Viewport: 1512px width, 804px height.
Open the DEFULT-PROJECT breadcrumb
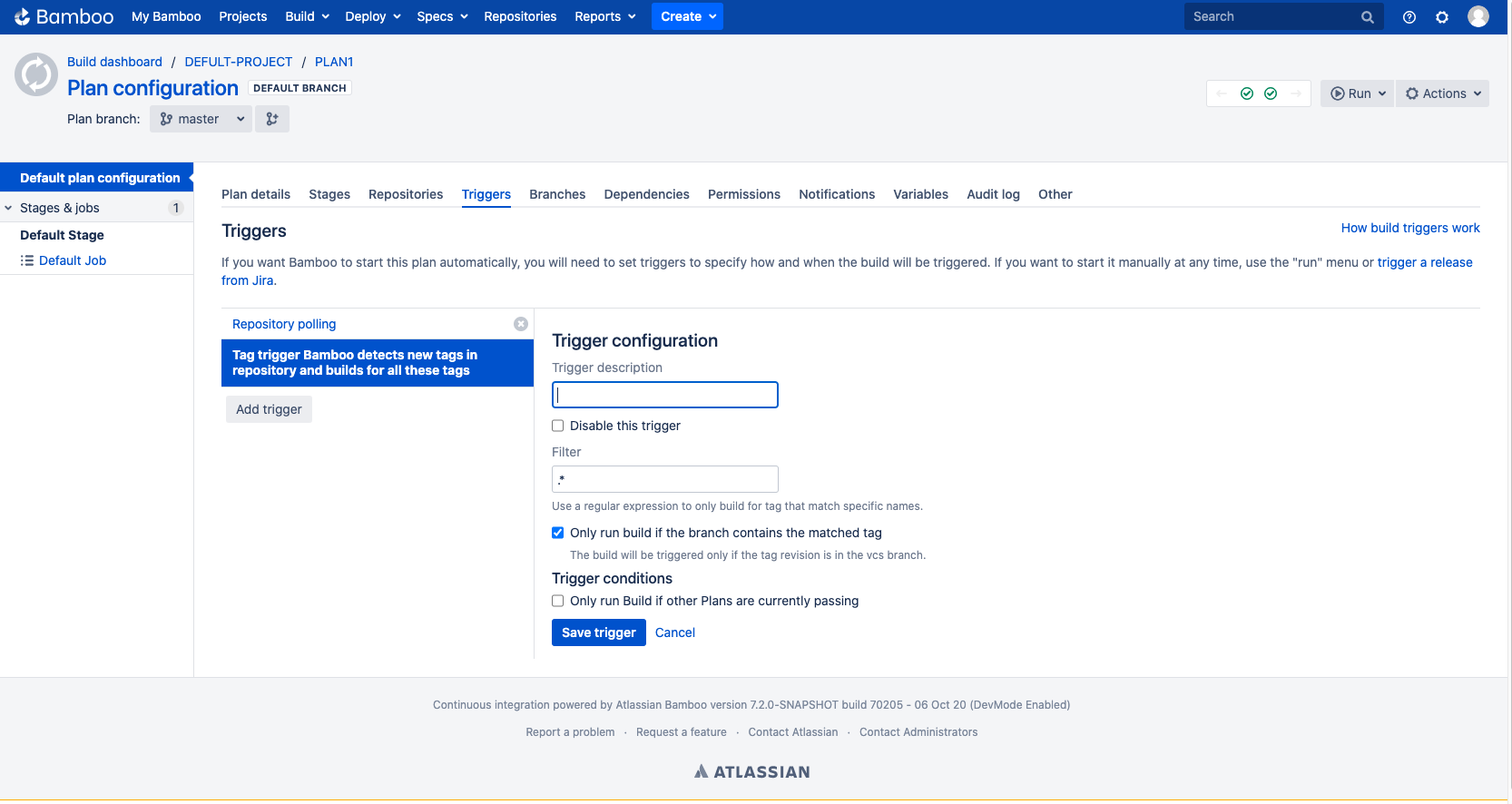[239, 62]
